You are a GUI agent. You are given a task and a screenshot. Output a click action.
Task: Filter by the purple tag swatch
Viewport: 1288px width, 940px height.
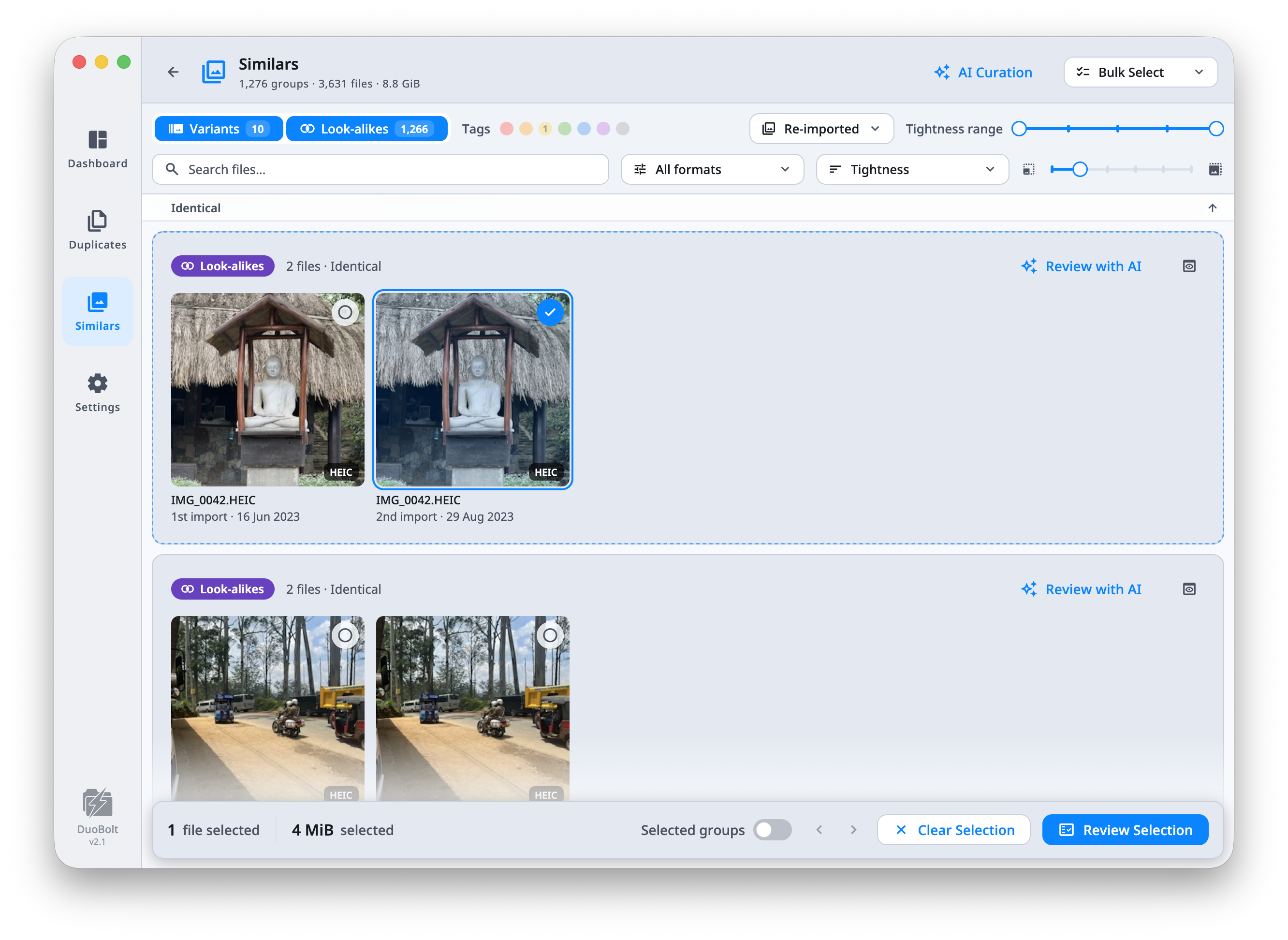coord(603,129)
